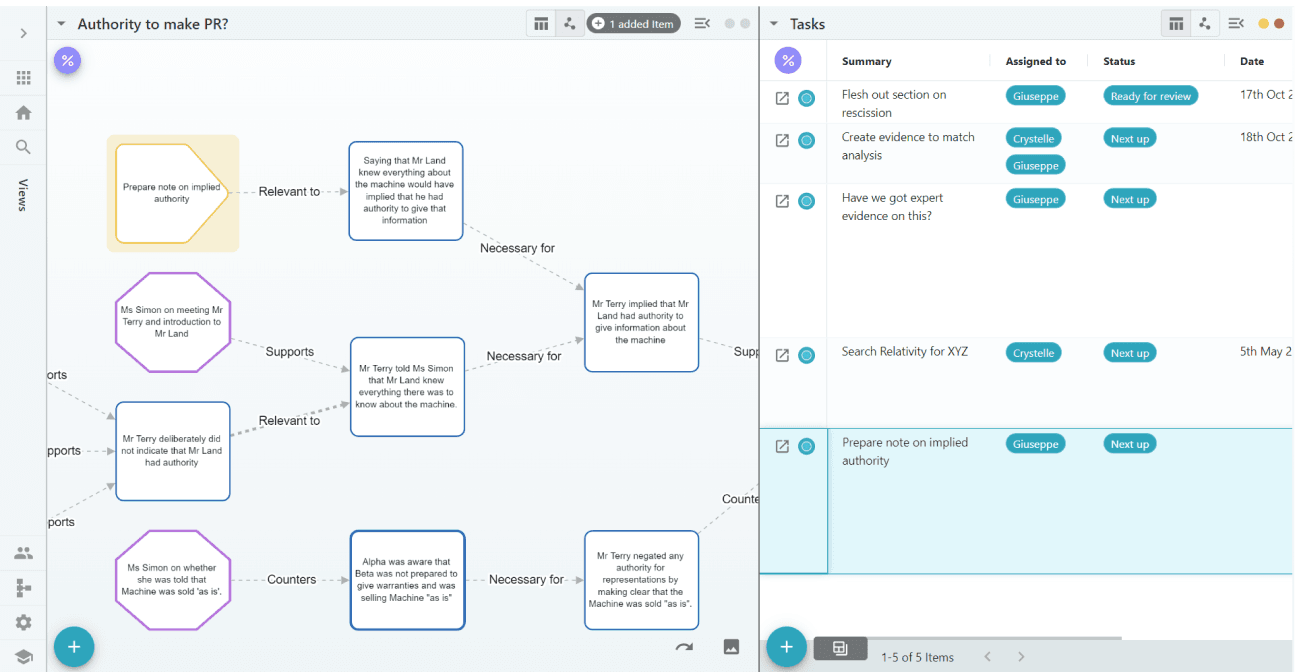Screen dimensions: 1295x672
Task: Select 'Mr Terry deliberately did not indicate' node
Action: click(x=173, y=451)
